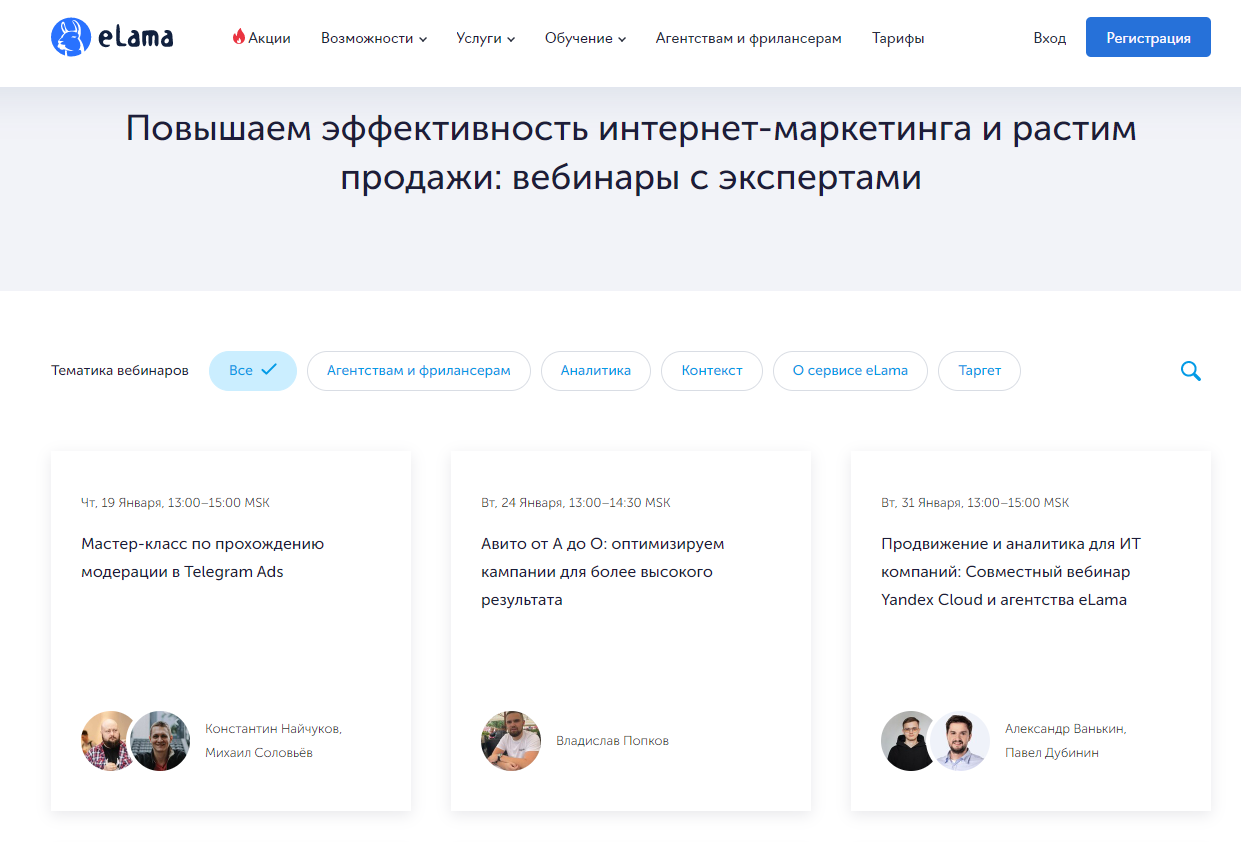
Task: Click the name Владислав Попков
Action: pos(612,741)
